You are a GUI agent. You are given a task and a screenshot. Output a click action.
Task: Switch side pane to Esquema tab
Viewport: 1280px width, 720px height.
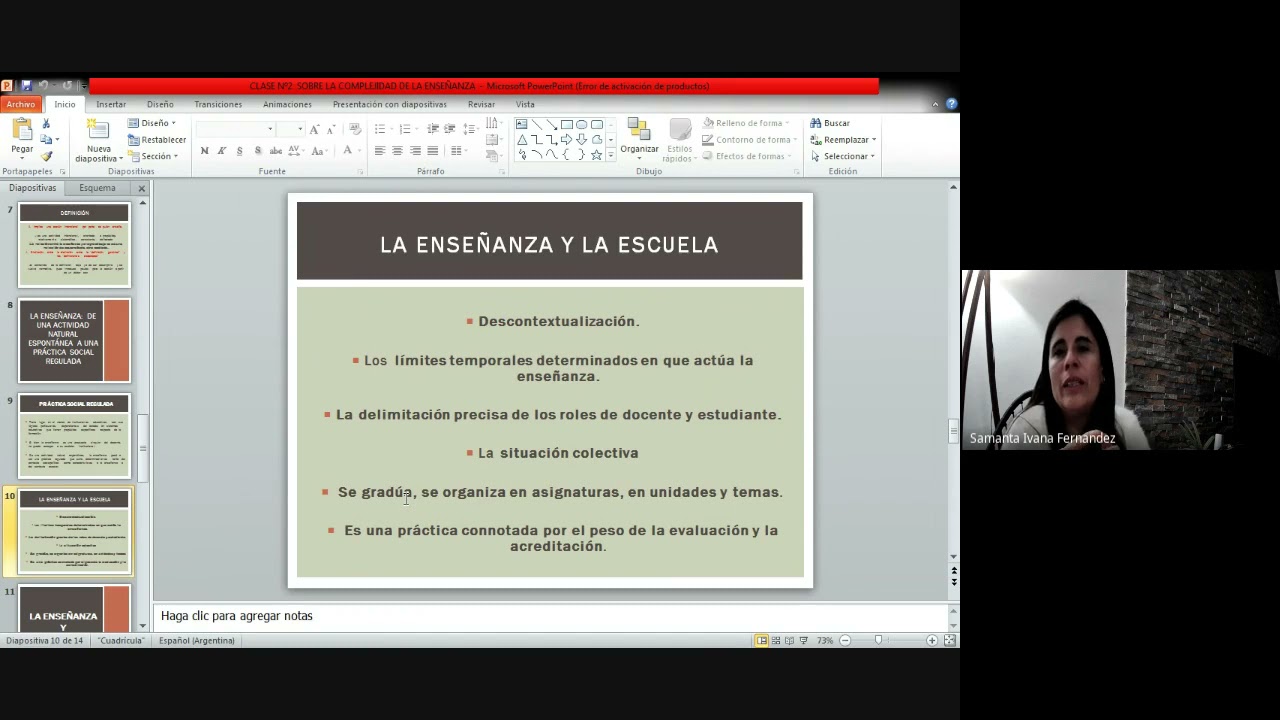[97, 188]
